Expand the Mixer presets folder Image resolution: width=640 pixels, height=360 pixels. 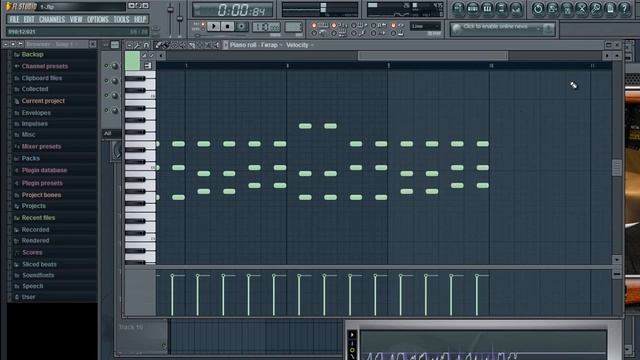41,146
